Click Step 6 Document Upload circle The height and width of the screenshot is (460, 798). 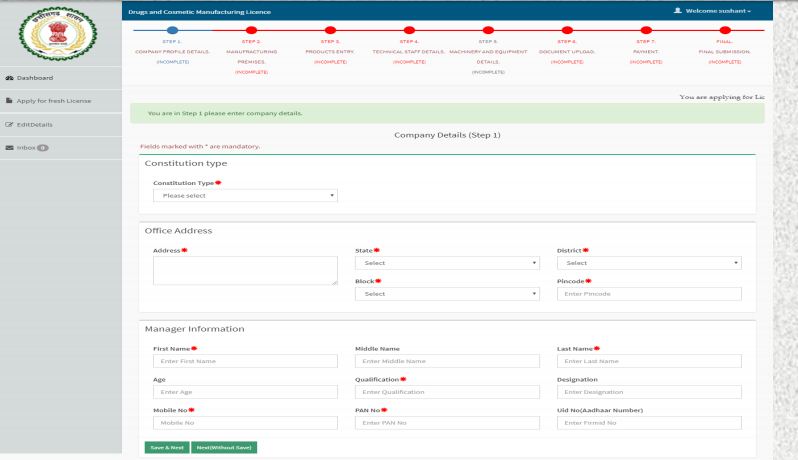pos(568,30)
